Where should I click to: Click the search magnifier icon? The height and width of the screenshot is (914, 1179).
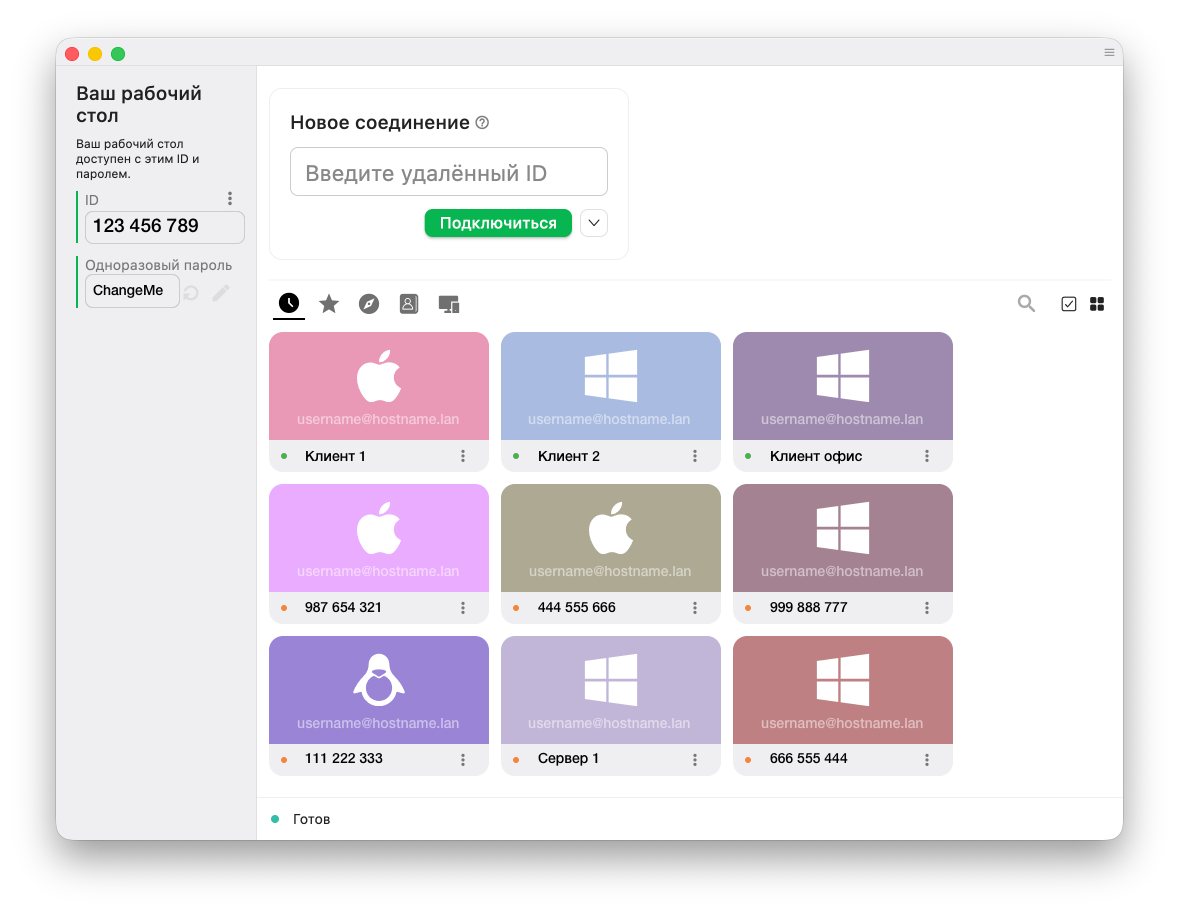(x=1026, y=304)
